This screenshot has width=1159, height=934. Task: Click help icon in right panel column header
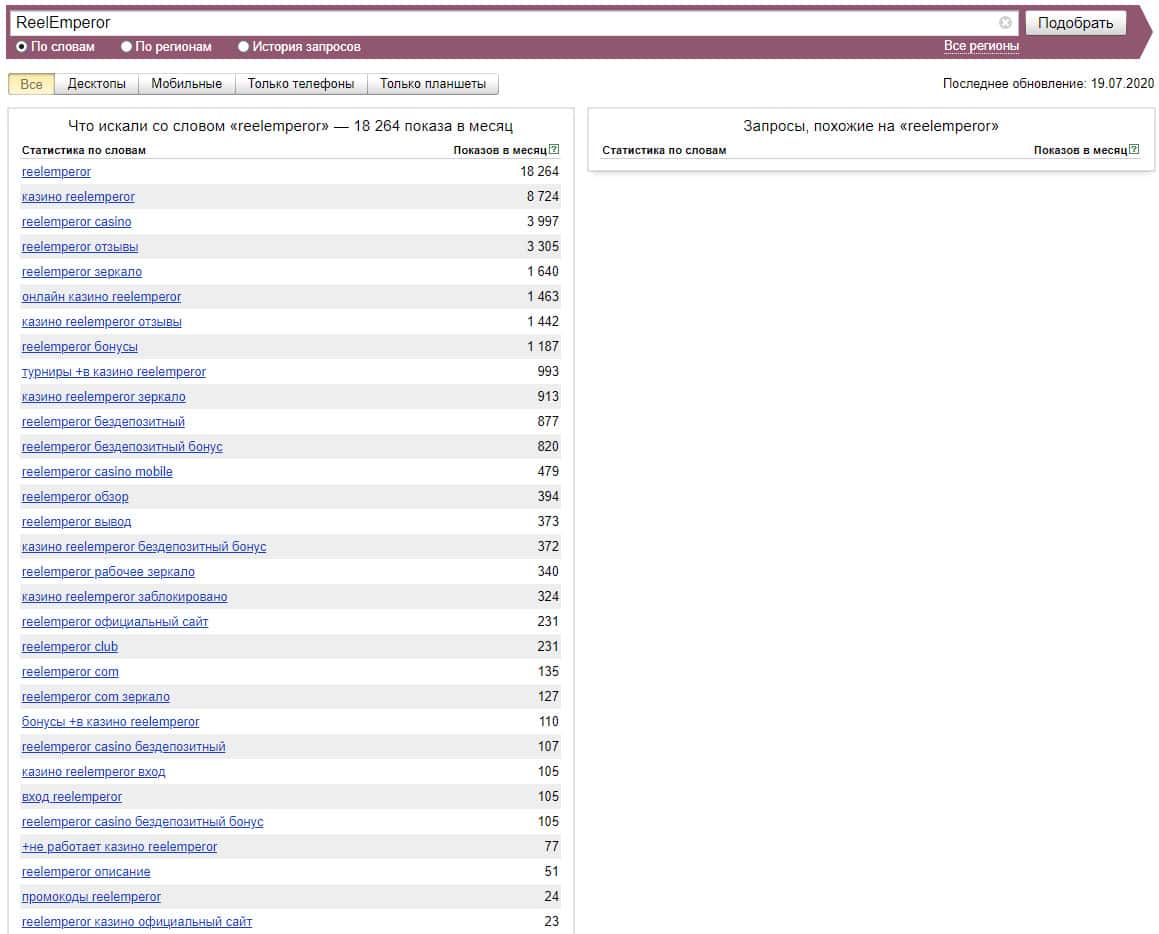pos(1134,150)
